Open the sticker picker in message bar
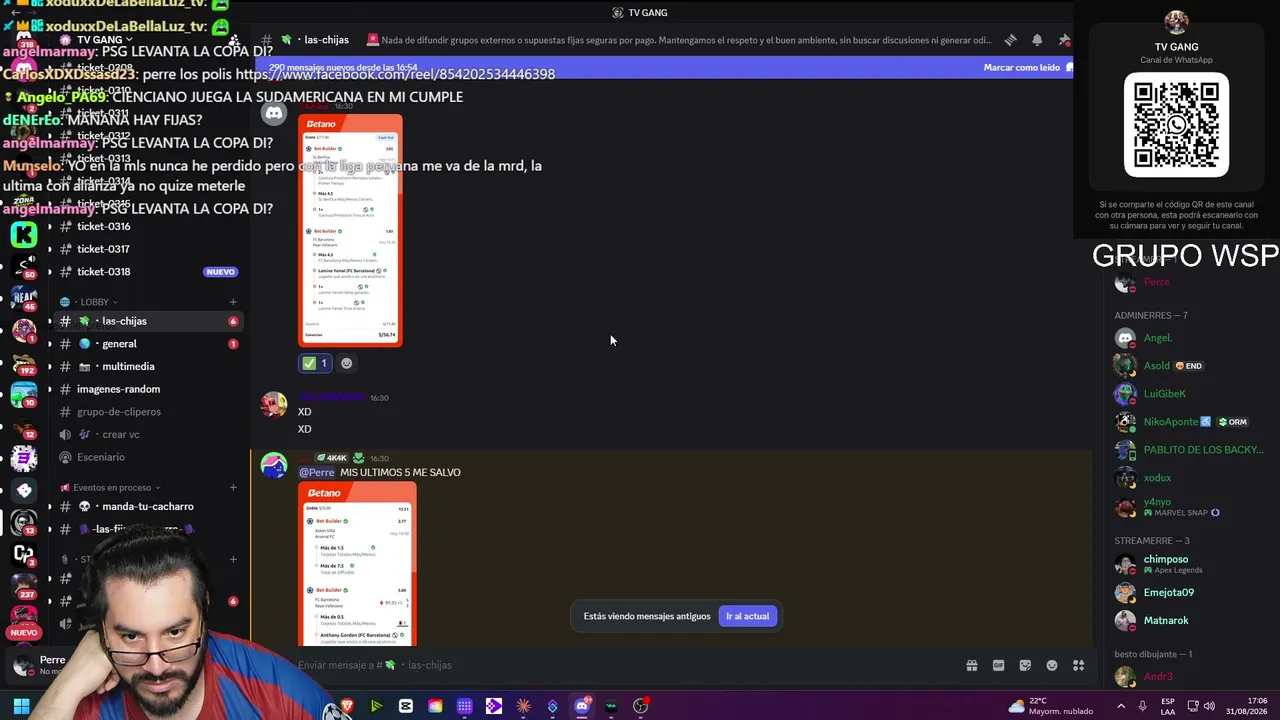This screenshot has width=1280, height=720. 1025,665
